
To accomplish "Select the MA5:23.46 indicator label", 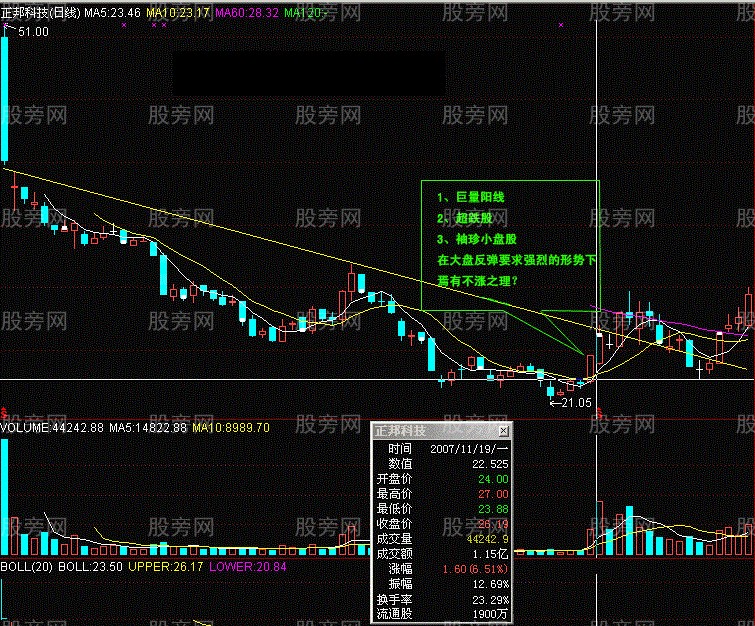I will (x=113, y=13).
